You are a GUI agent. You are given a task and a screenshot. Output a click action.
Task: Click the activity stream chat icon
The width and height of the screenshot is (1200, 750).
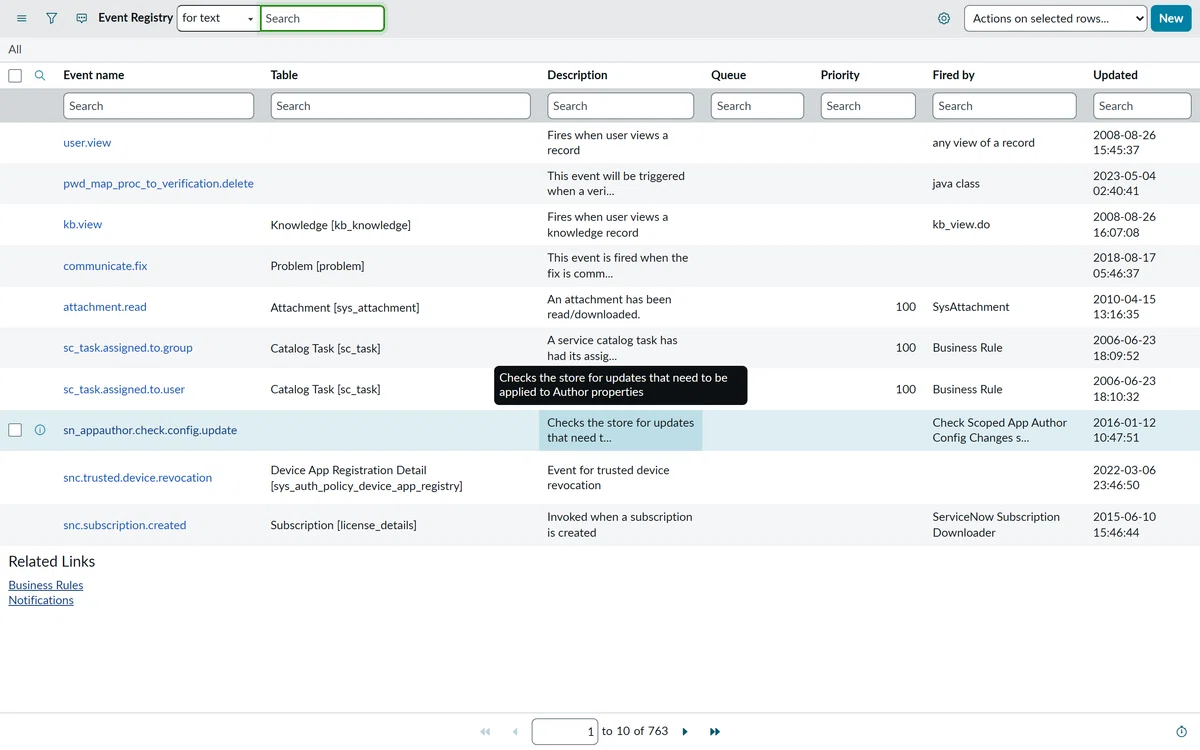(x=82, y=18)
